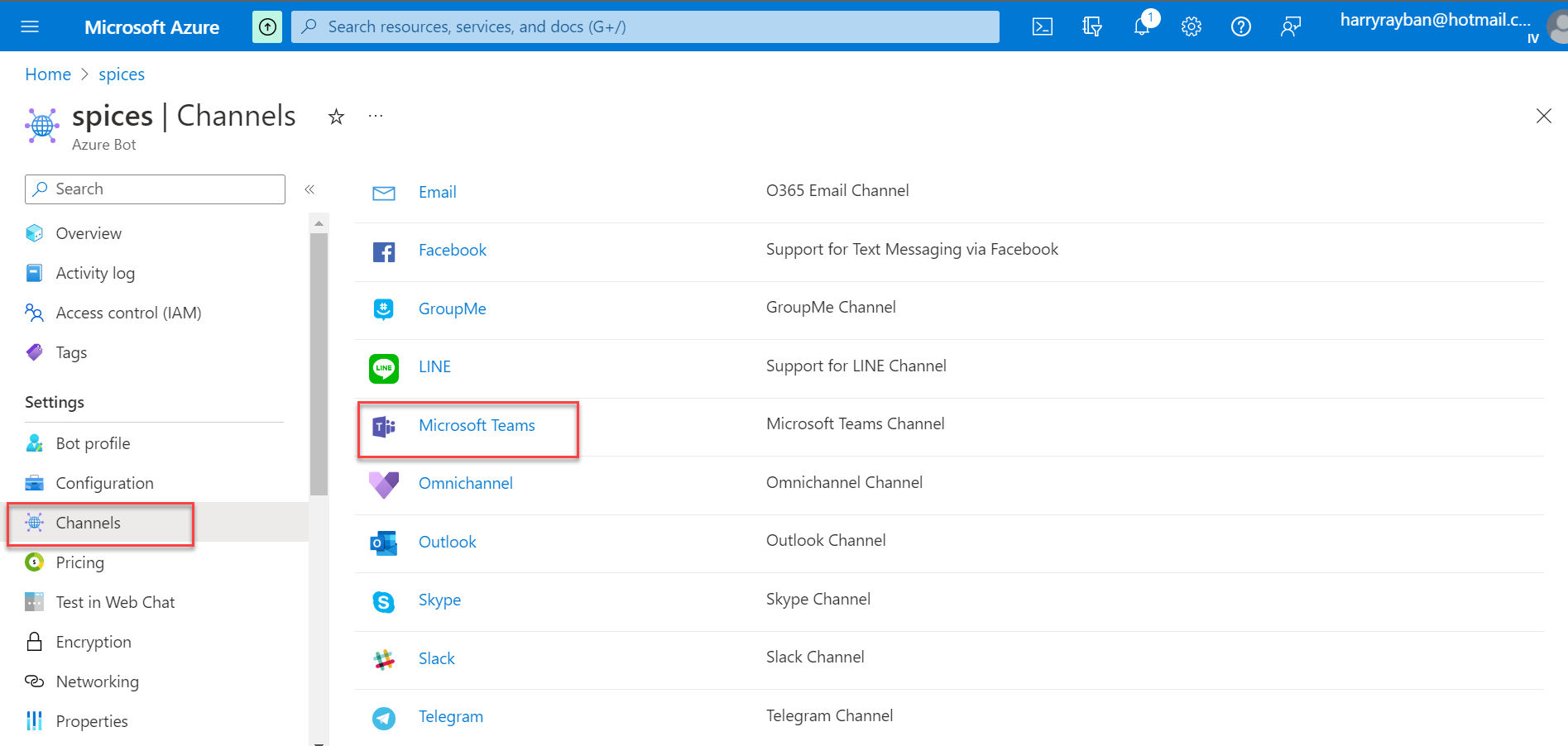This screenshot has height=746, width=1568.
Task: Click the Telegram channel icon
Action: 384,718
